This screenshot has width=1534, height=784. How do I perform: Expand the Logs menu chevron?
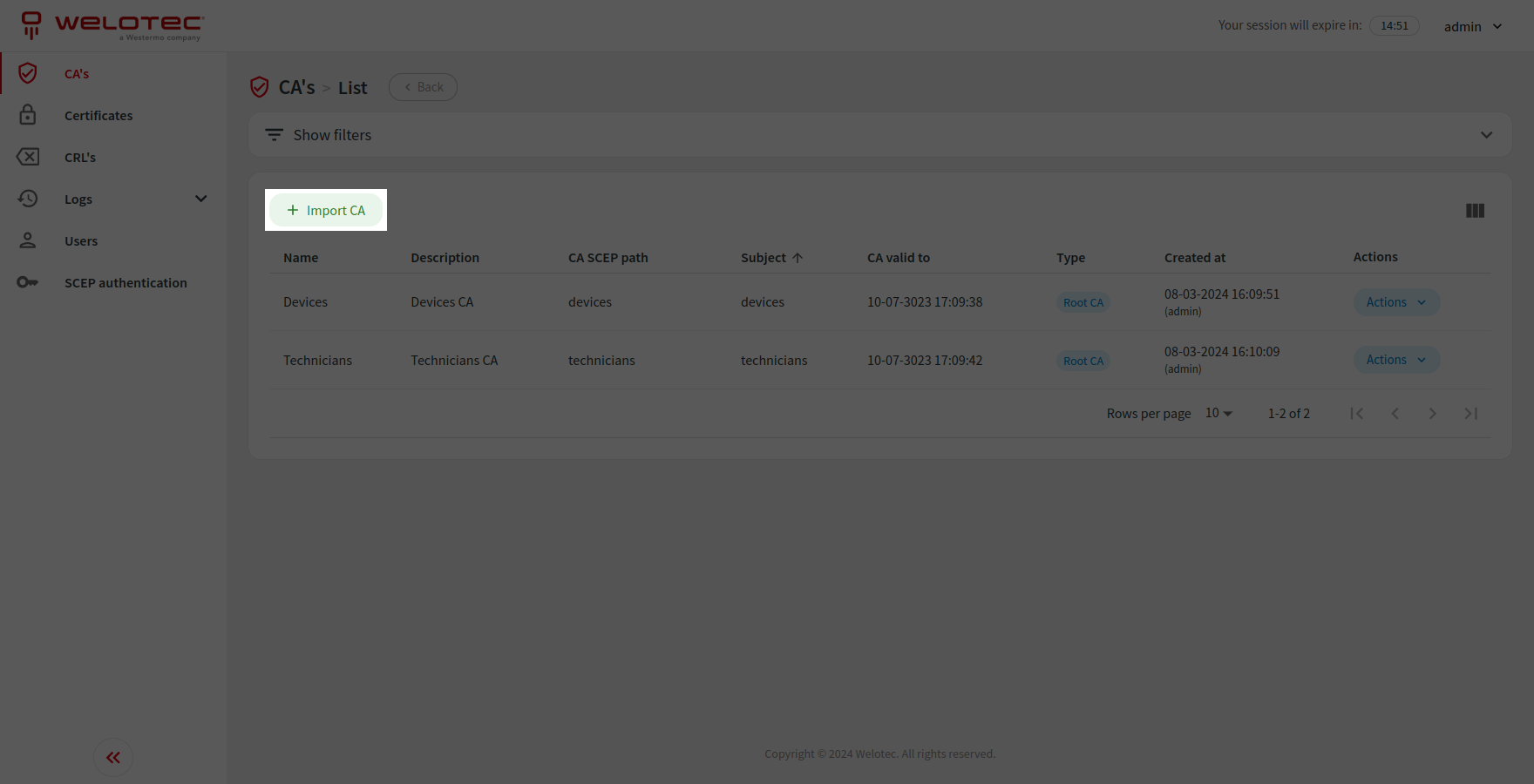(200, 199)
